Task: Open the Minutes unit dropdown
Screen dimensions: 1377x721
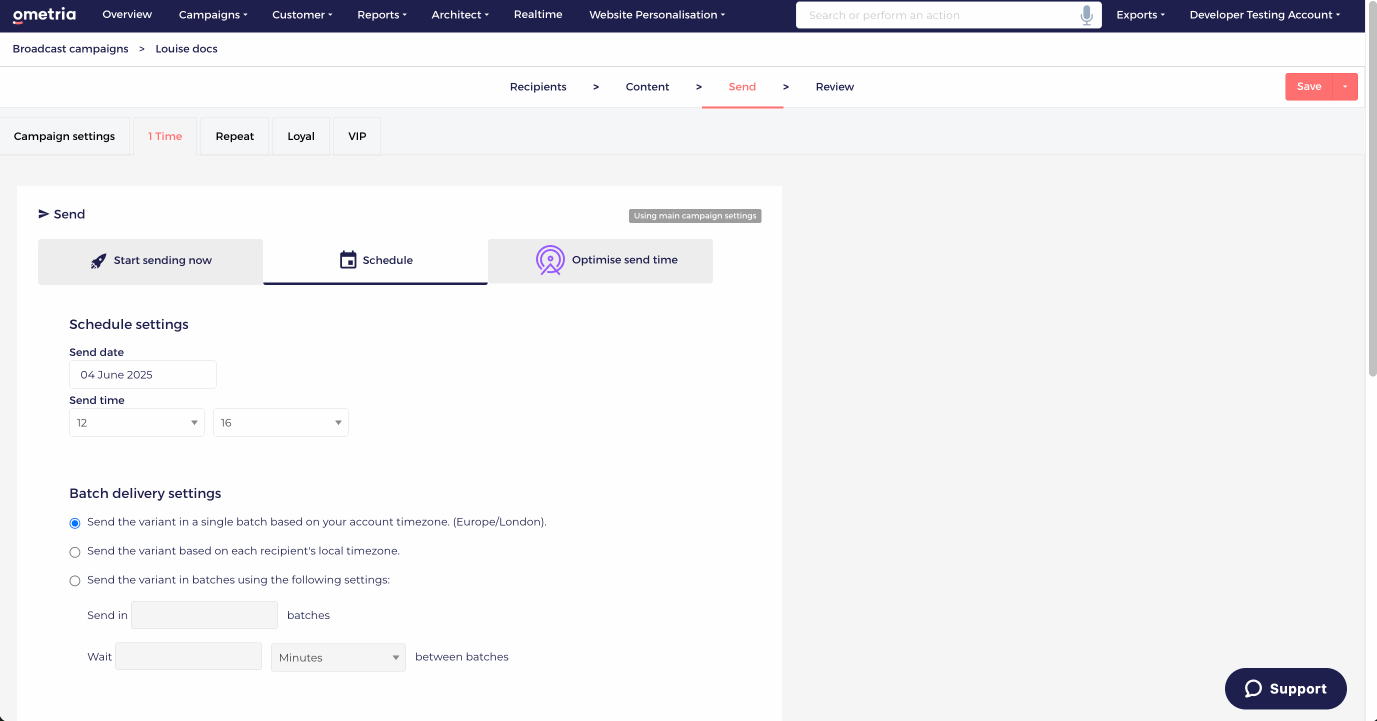Action: click(338, 657)
